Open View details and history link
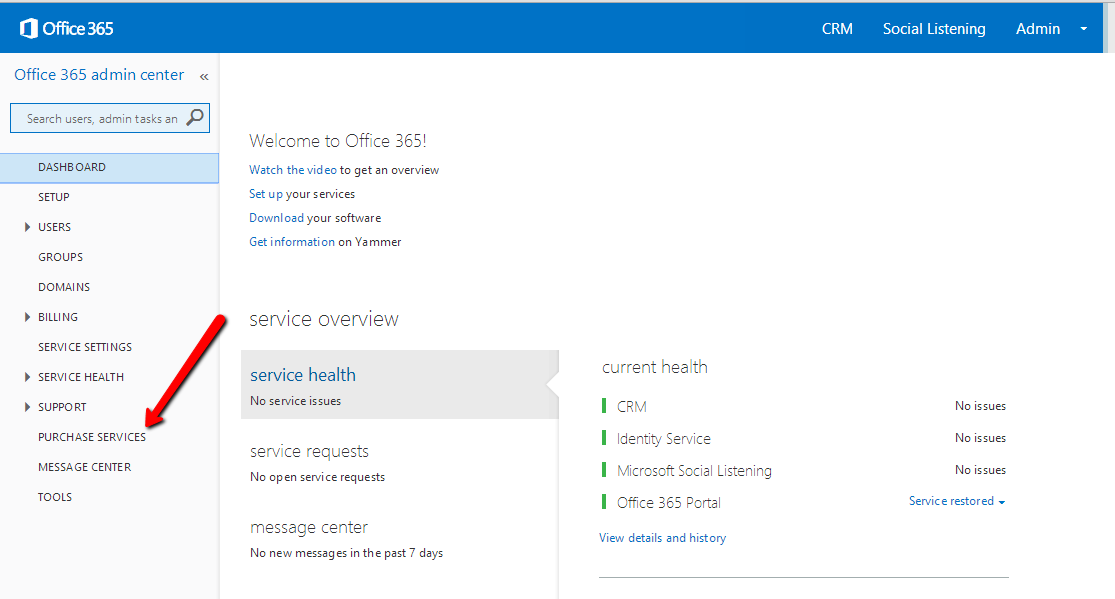 click(662, 538)
